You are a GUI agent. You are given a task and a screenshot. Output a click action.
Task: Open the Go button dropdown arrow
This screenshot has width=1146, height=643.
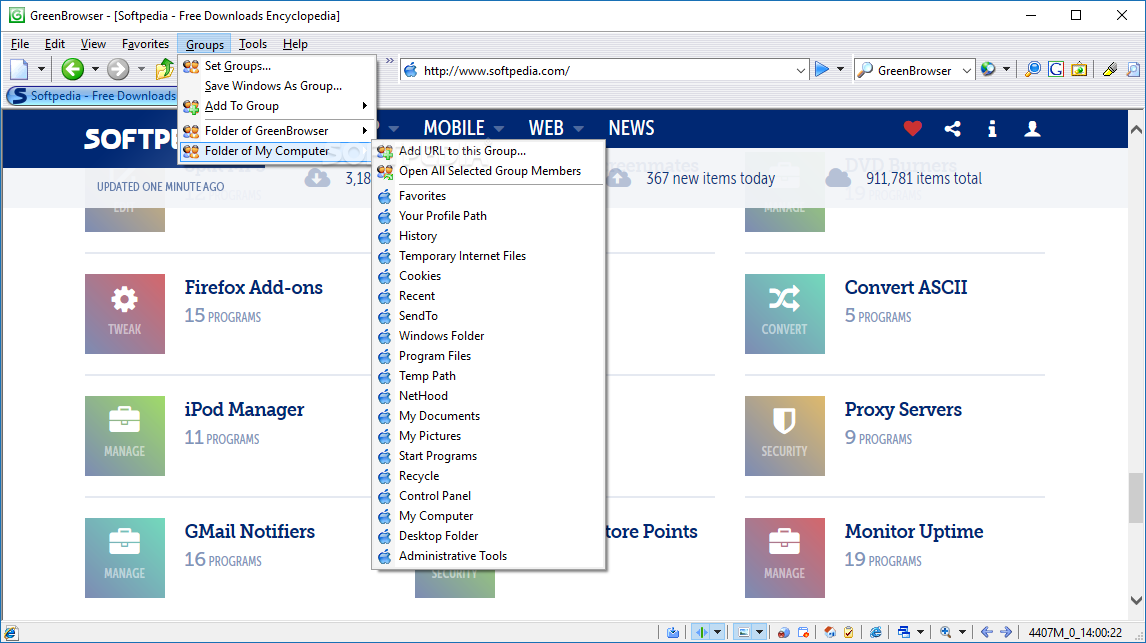tap(840, 70)
